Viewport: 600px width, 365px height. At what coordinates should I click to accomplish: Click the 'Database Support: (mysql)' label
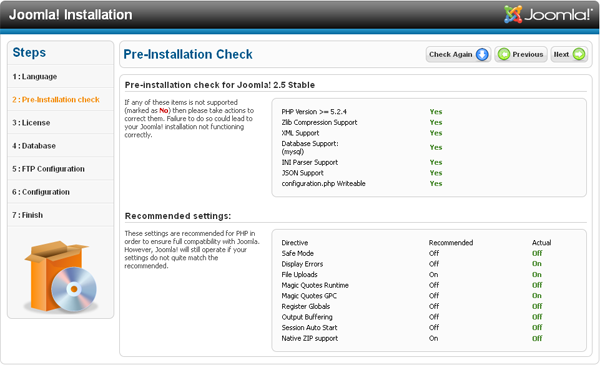click(x=310, y=148)
